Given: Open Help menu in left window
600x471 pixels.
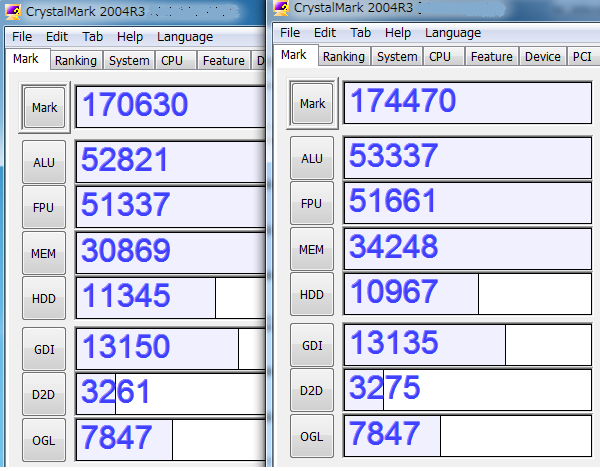Looking at the screenshot, I should pyautogui.click(x=130, y=37).
